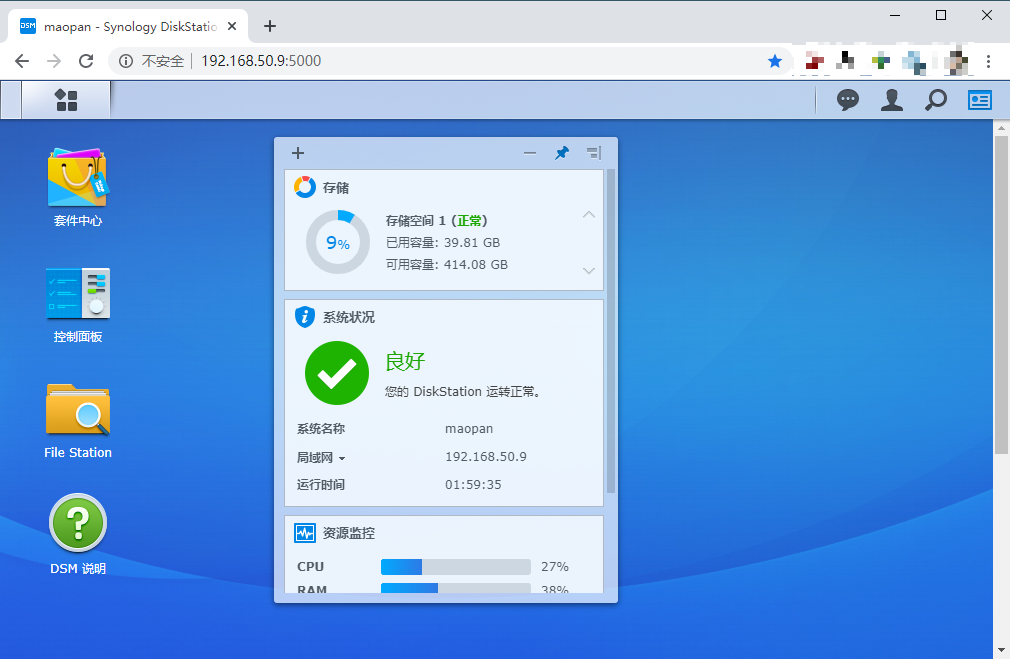This screenshot has height=659, width=1010.
Task: Show next storage volume with down chevron
Action: pos(589,271)
